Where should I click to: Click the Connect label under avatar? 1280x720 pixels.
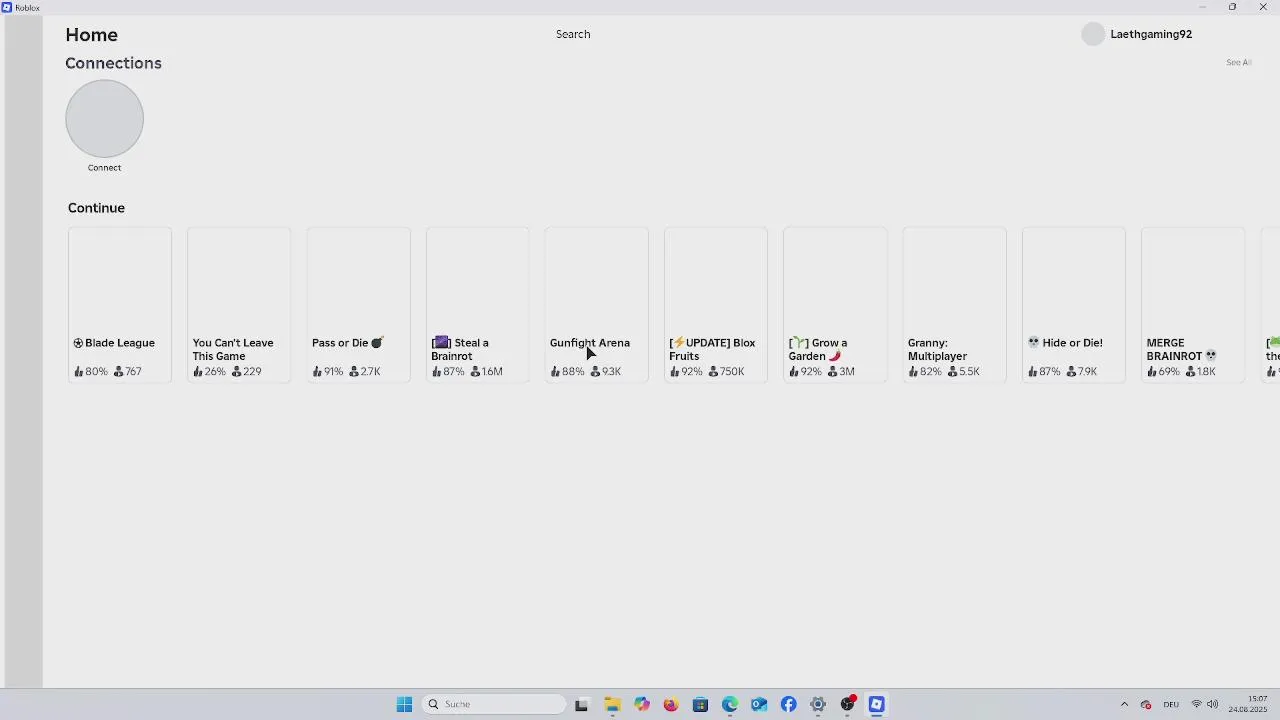pos(104,168)
